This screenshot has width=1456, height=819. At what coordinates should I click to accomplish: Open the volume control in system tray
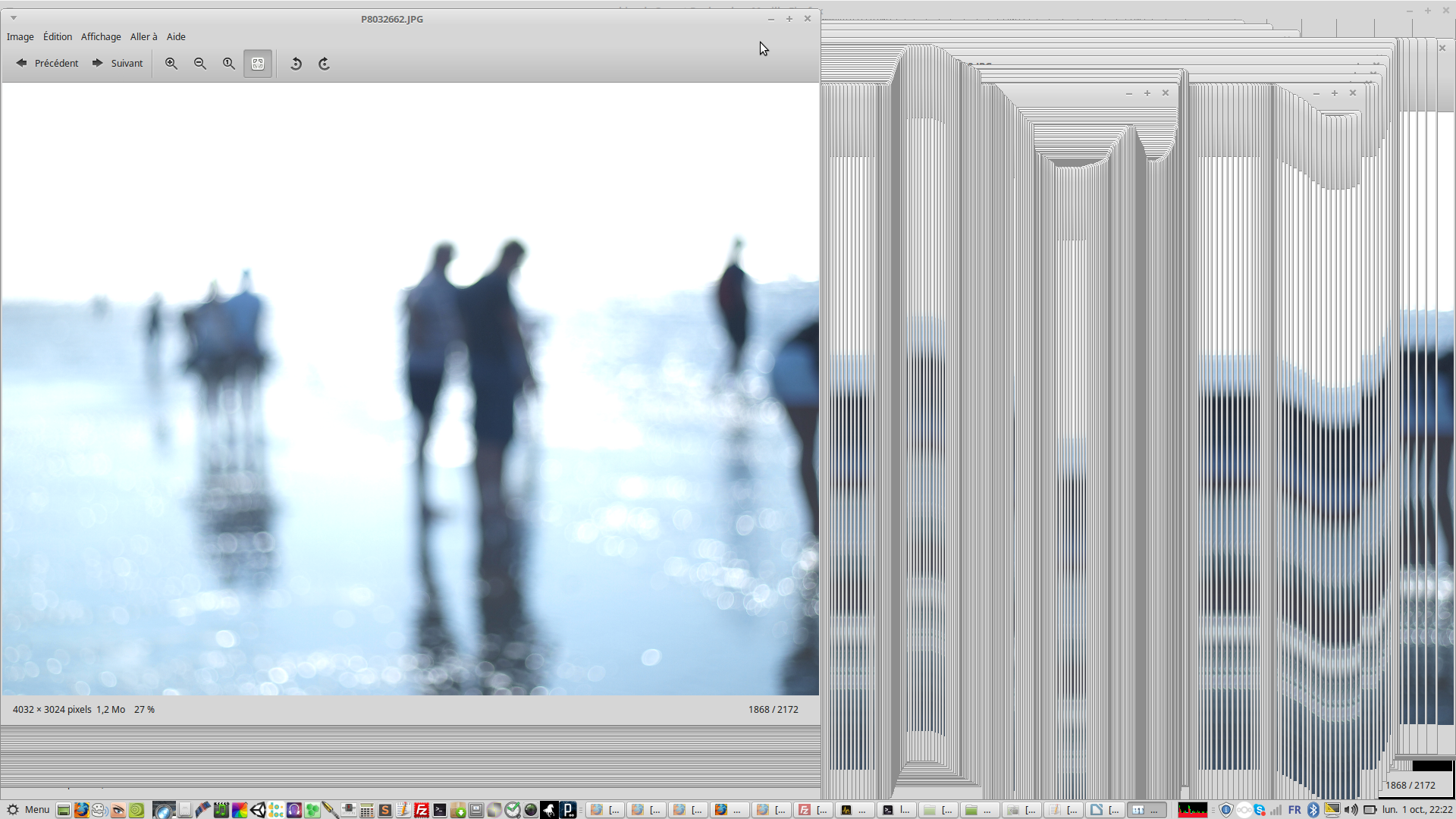point(1351,810)
